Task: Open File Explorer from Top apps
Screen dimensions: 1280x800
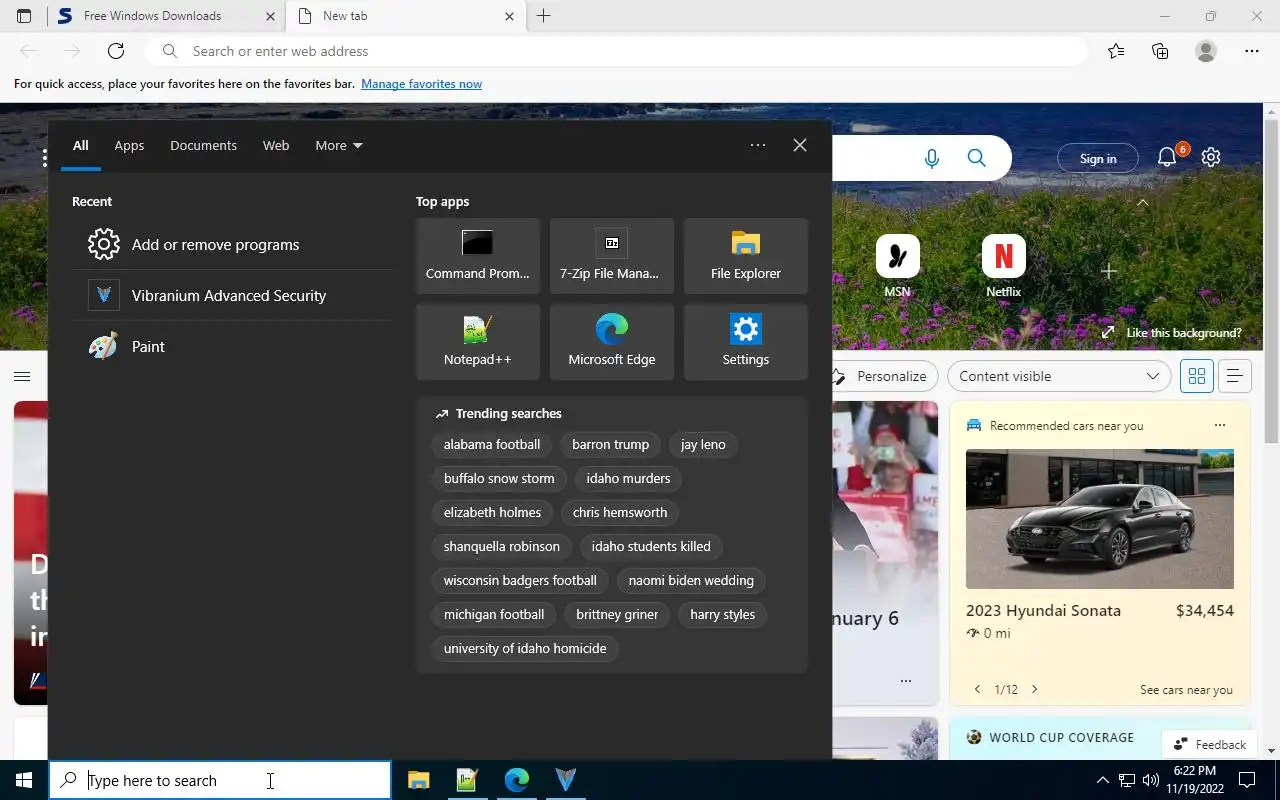Action: point(746,256)
